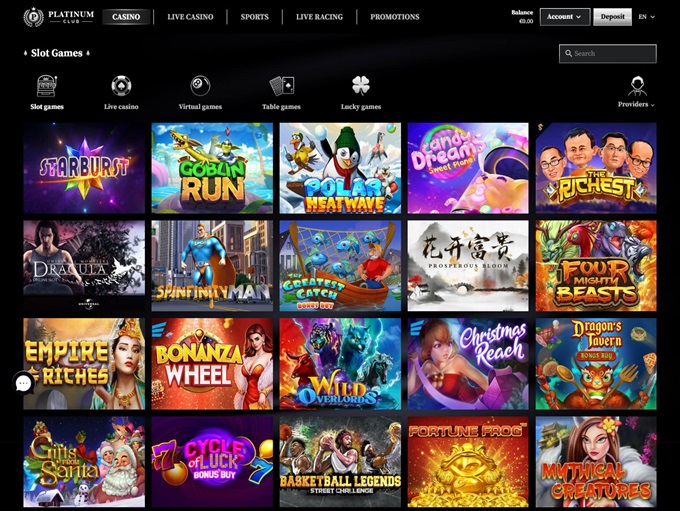The height and width of the screenshot is (511, 680).
Task: Go to the Sports tab
Action: coord(255,17)
